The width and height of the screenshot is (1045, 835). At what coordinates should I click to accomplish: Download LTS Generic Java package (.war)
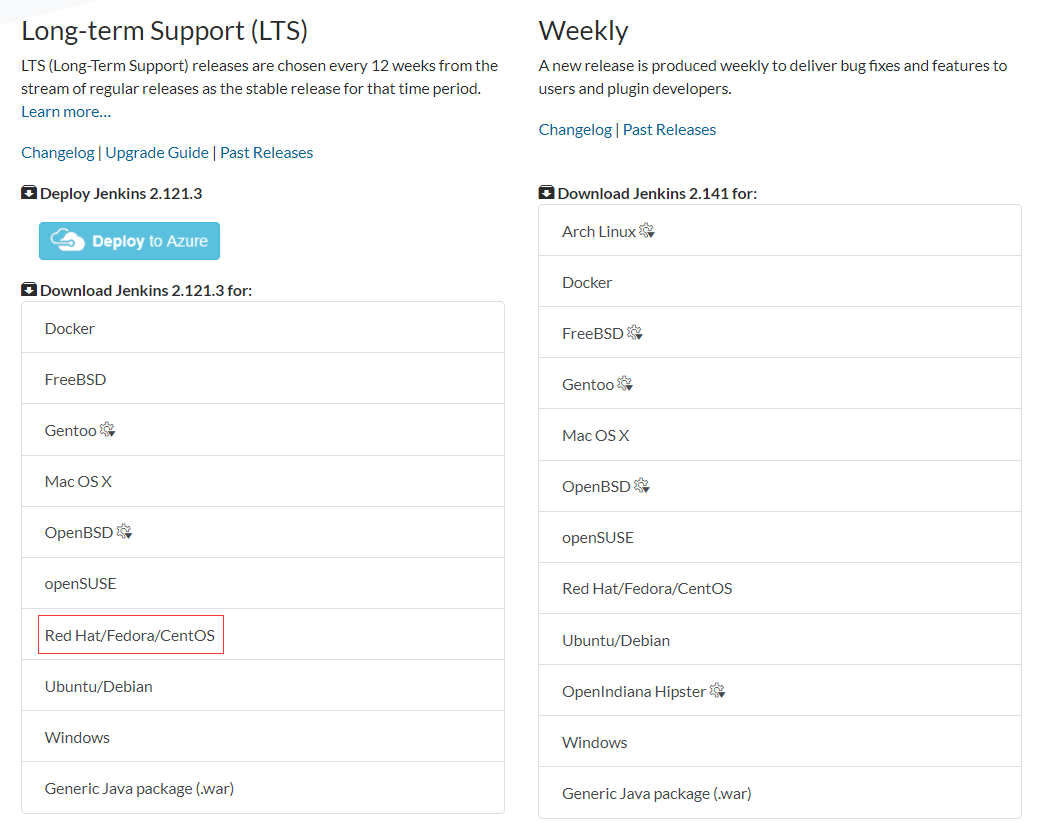(263, 788)
